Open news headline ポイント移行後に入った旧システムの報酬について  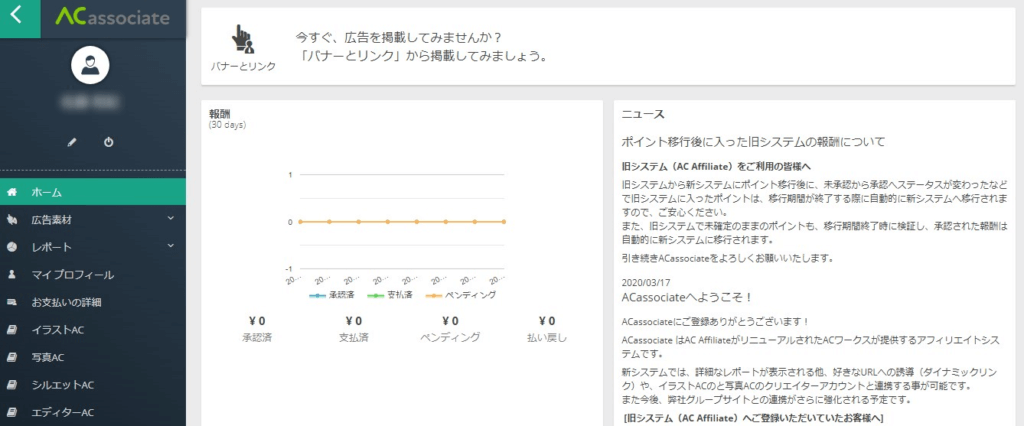click(753, 141)
